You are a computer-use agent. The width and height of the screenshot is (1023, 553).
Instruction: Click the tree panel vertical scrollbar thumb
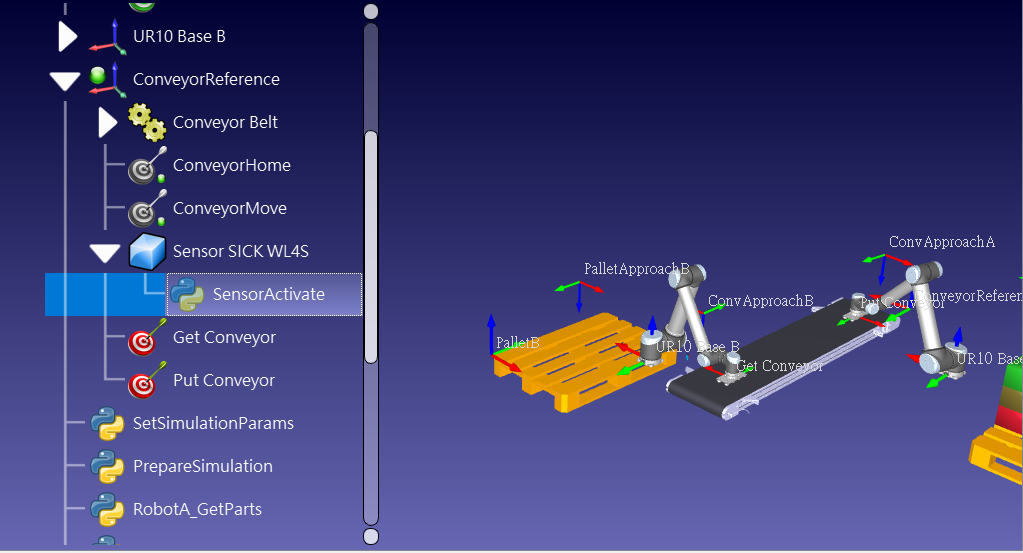[x=371, y=245]
